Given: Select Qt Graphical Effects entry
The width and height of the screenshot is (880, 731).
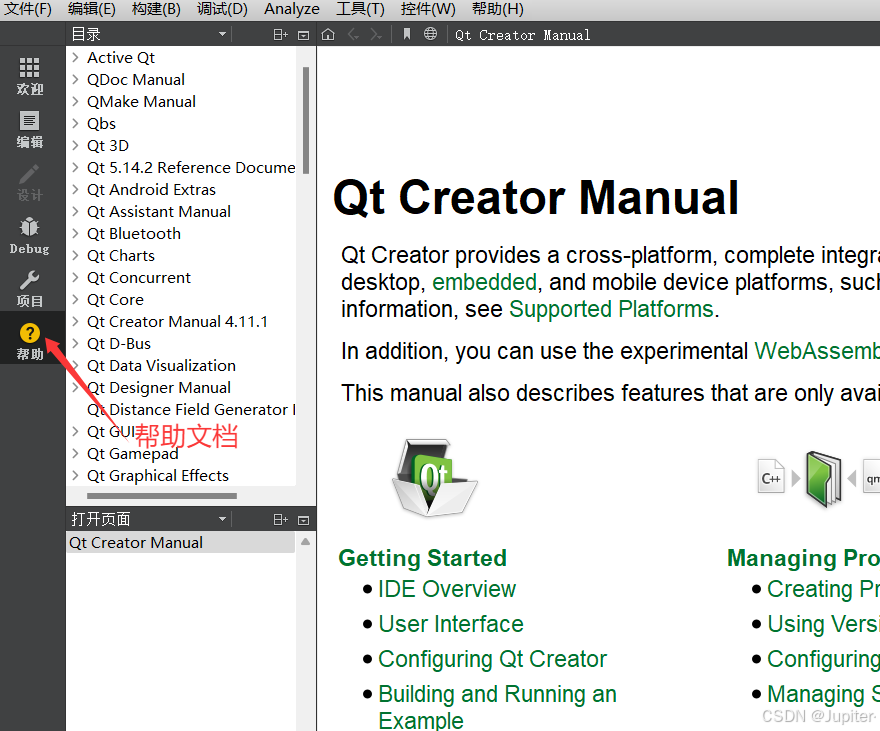Looking at the screenshot, I should pyautogui.click(x=158, y=475).
